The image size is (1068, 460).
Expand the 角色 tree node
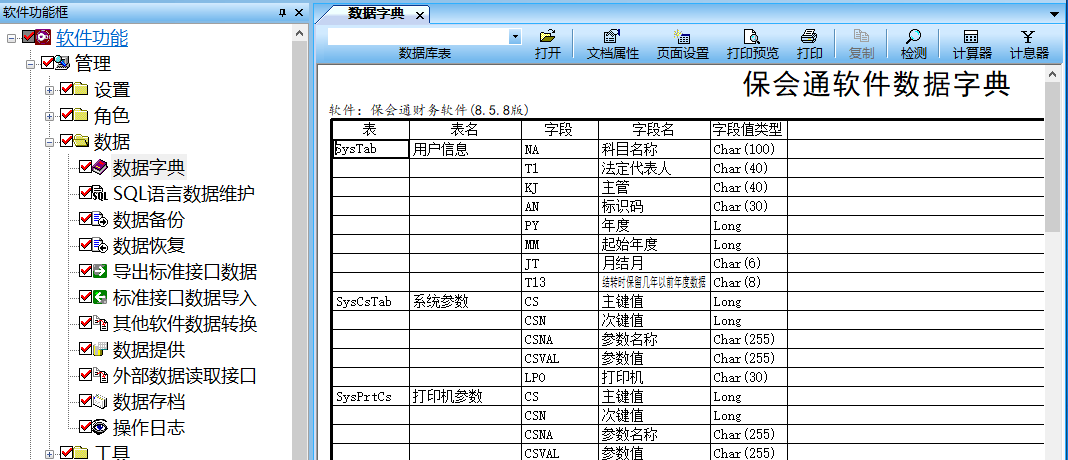(50, 116)
